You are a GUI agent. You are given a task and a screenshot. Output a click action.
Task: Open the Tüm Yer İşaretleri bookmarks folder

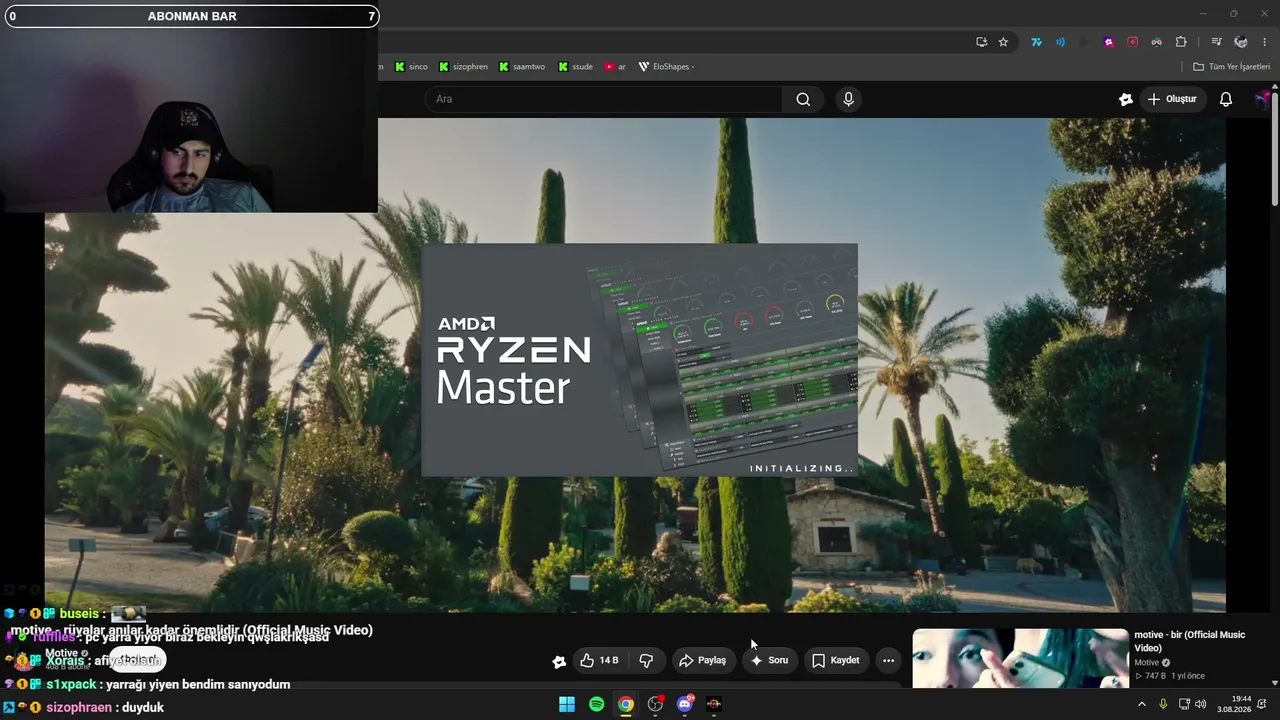coord(1232,67)
